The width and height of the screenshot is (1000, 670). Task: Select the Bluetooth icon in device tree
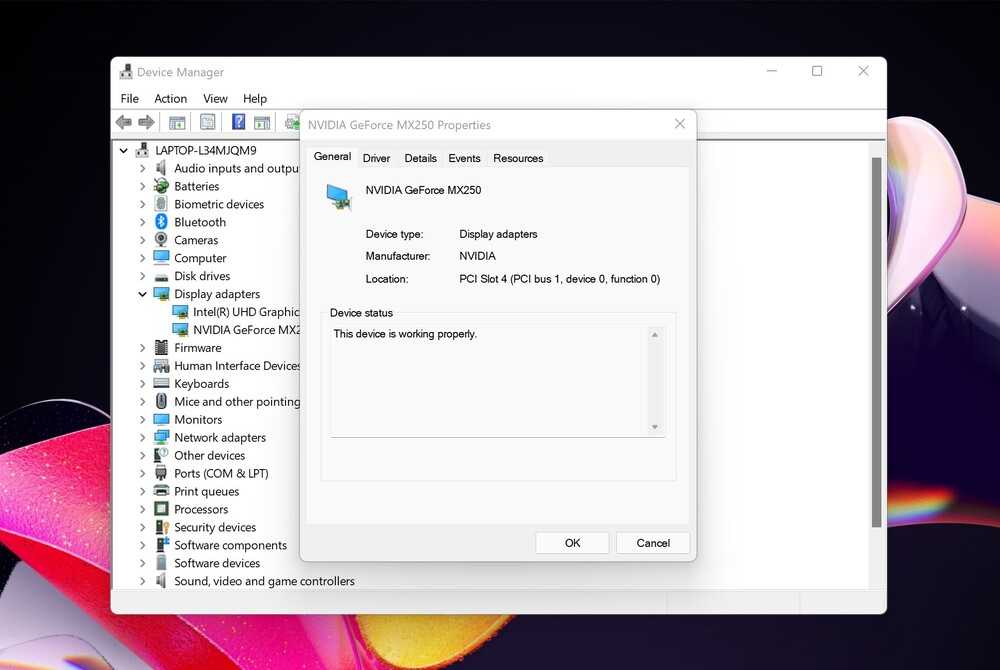(161, 222)
